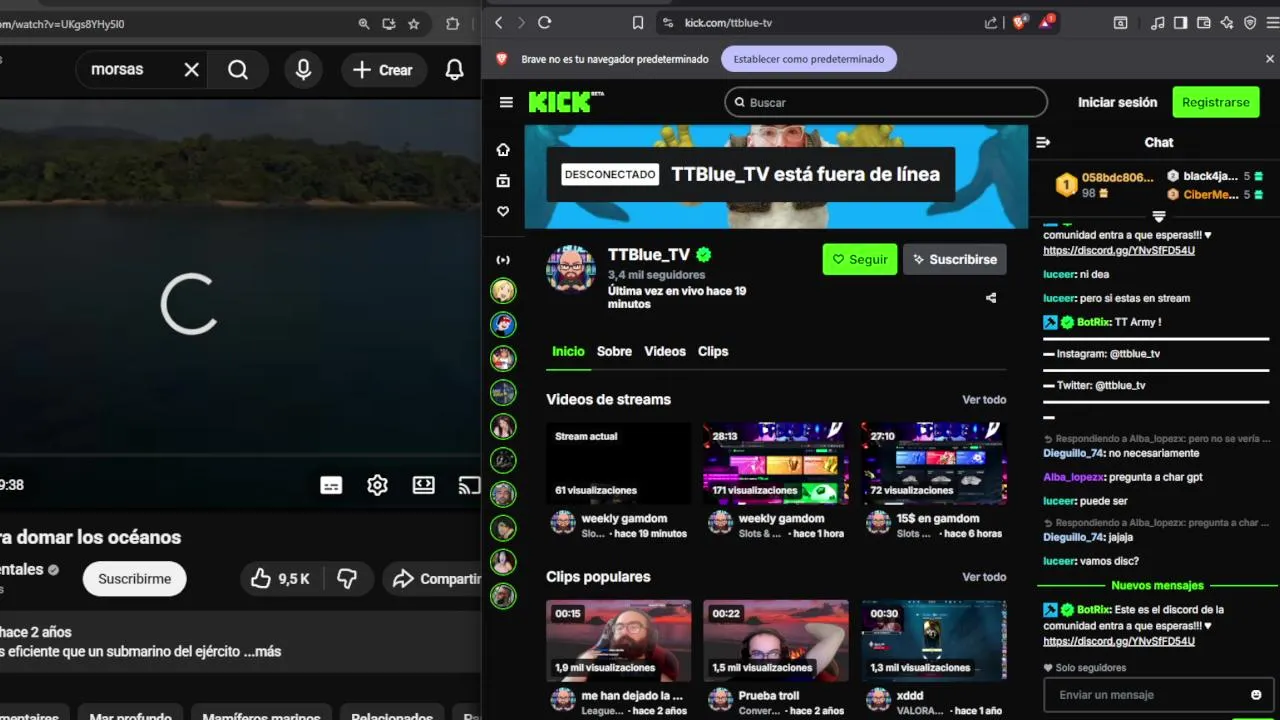Open YouTube player settings gear
The width and height of the screenshot is (1280, 720).
[x=377, y=485]
